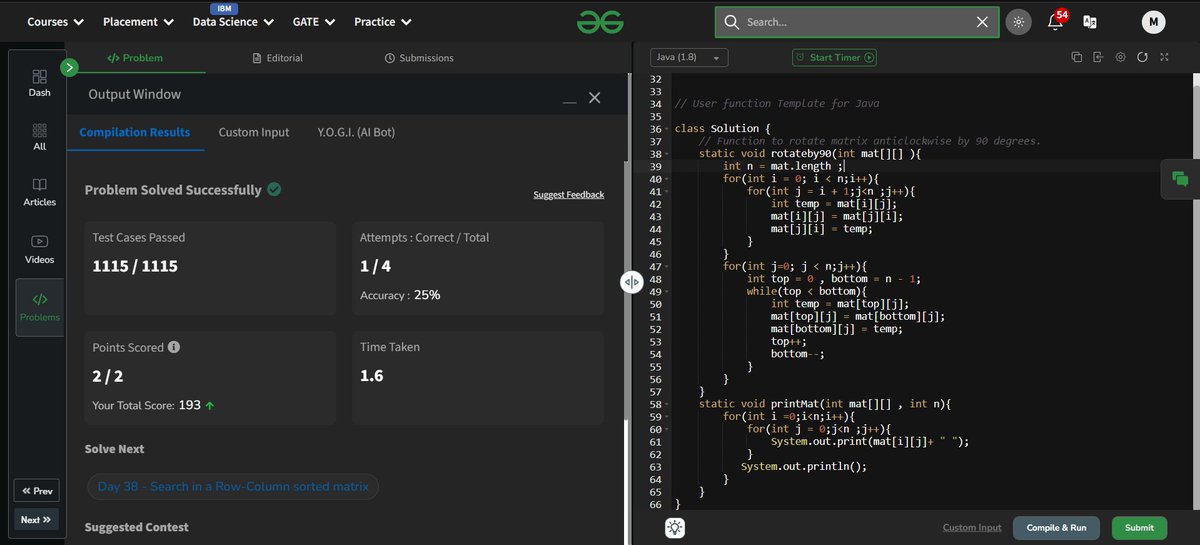Reset code using the reload icon

[1142, 57]
